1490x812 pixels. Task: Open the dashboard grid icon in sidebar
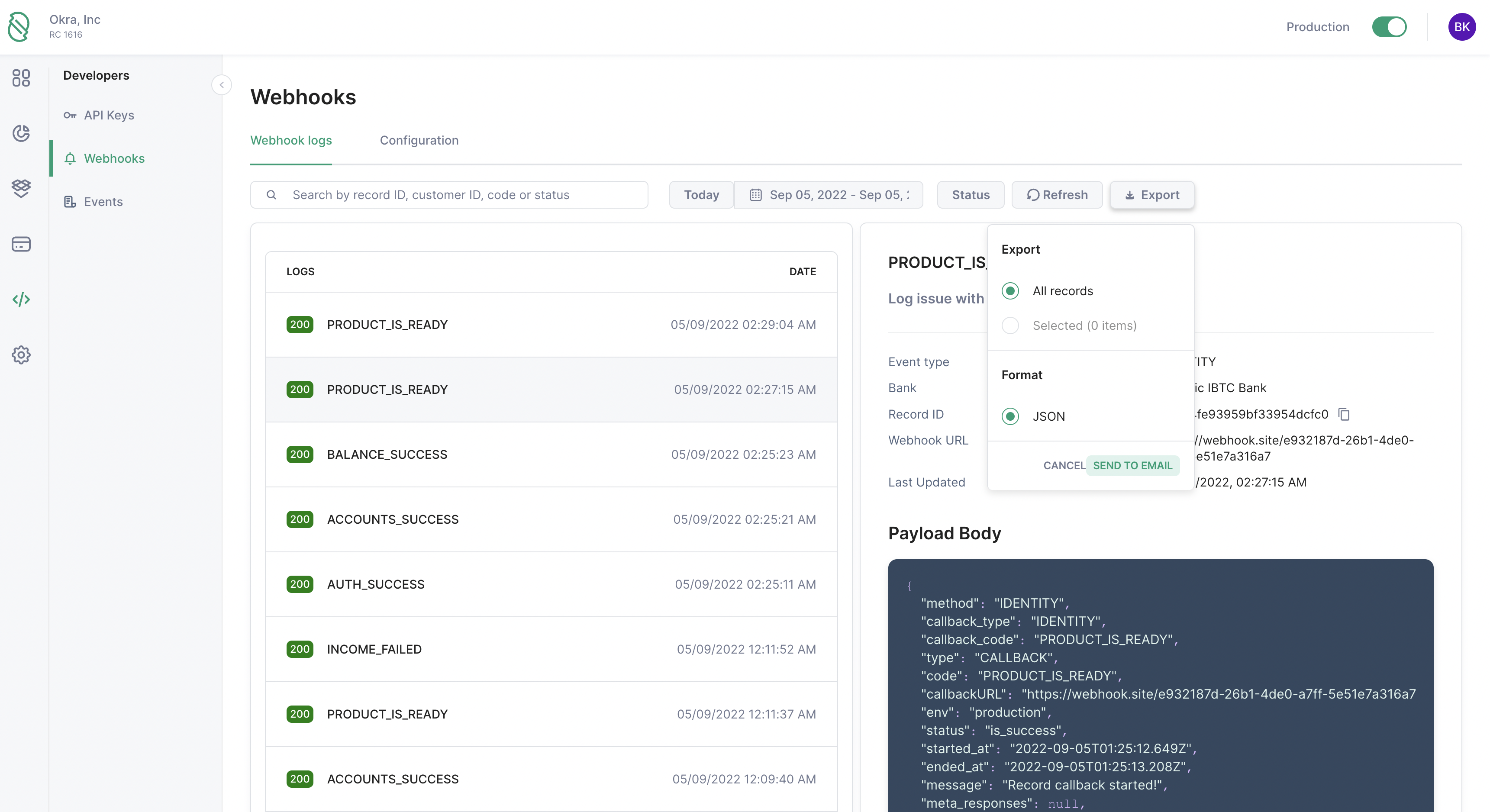(x=21, y=78)
